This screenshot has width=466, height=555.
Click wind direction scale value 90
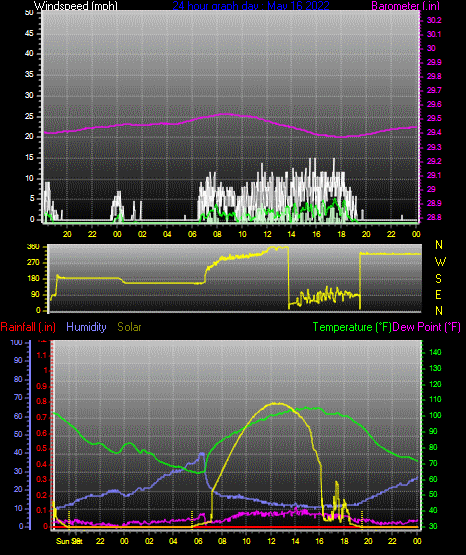pos(35,295)
